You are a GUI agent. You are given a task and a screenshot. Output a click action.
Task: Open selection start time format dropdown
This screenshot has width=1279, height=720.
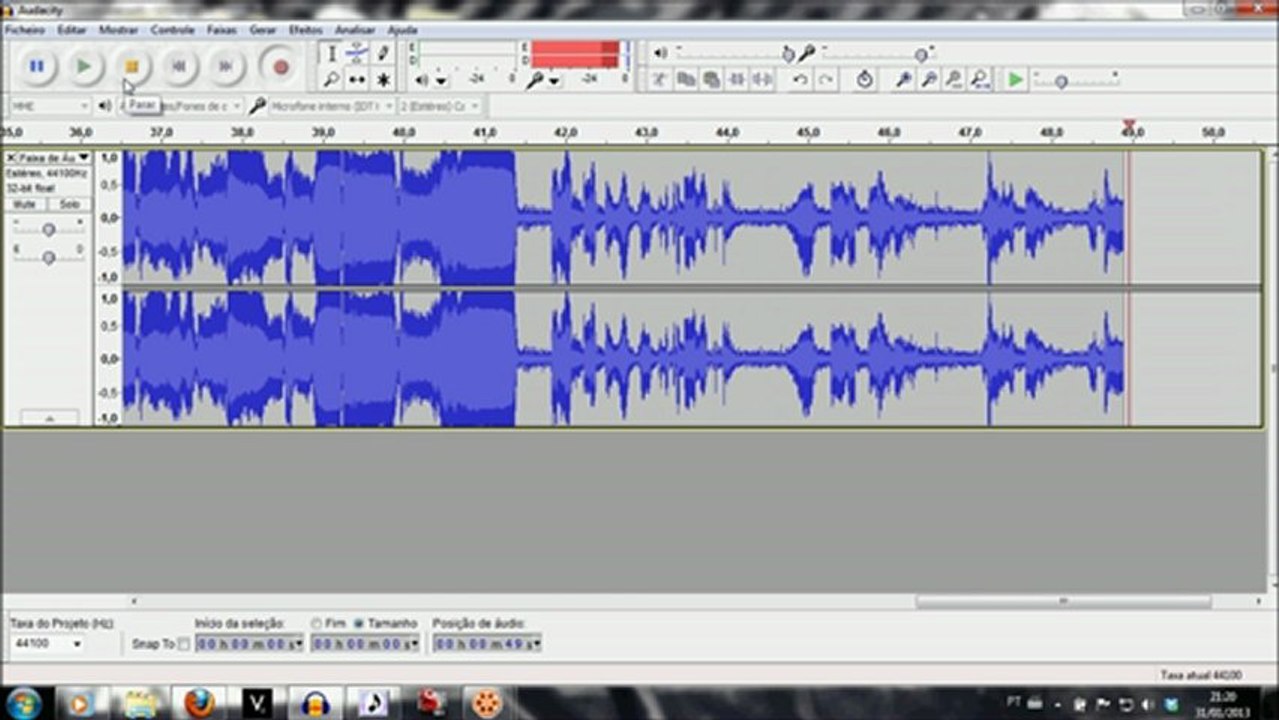[x=299, y=644]
